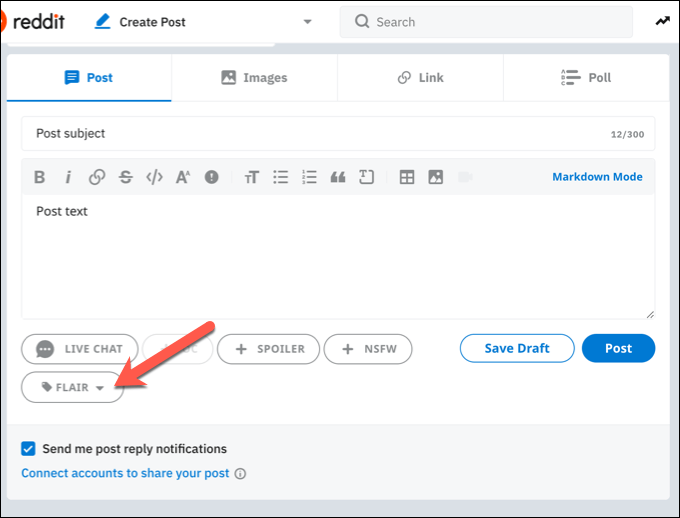Add a quote block
The width and height of the screenshot is (680, 518).
tap(338, 177)
